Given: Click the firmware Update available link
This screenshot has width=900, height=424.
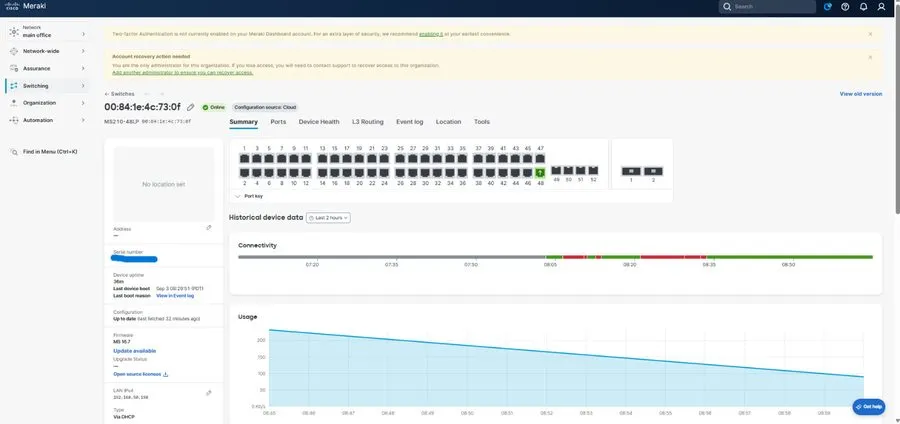Looking at the screenshot, I should (135, 351).
